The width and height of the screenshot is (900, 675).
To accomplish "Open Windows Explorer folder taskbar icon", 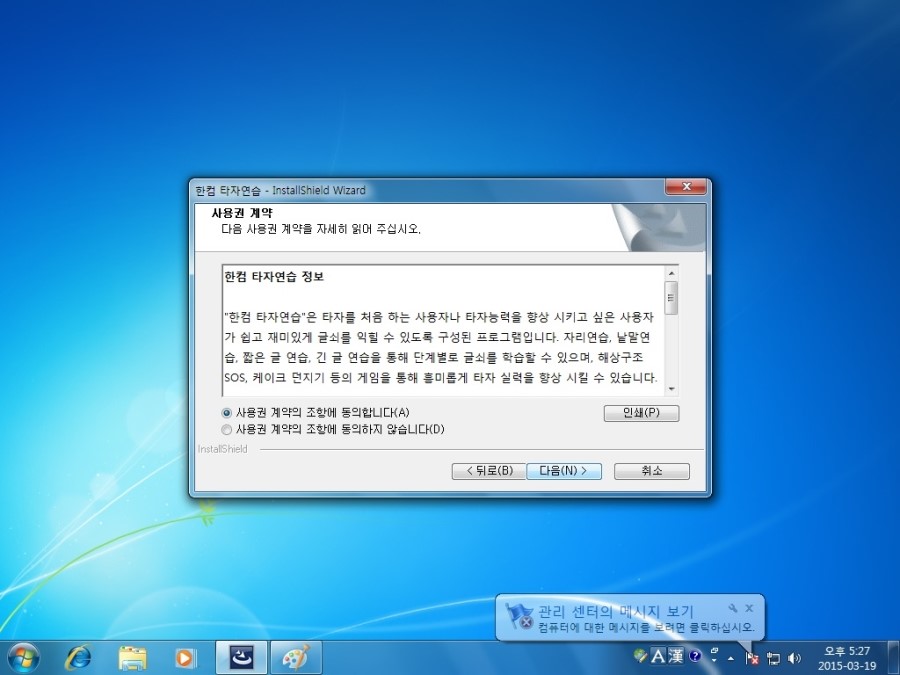I will [133, 658].
